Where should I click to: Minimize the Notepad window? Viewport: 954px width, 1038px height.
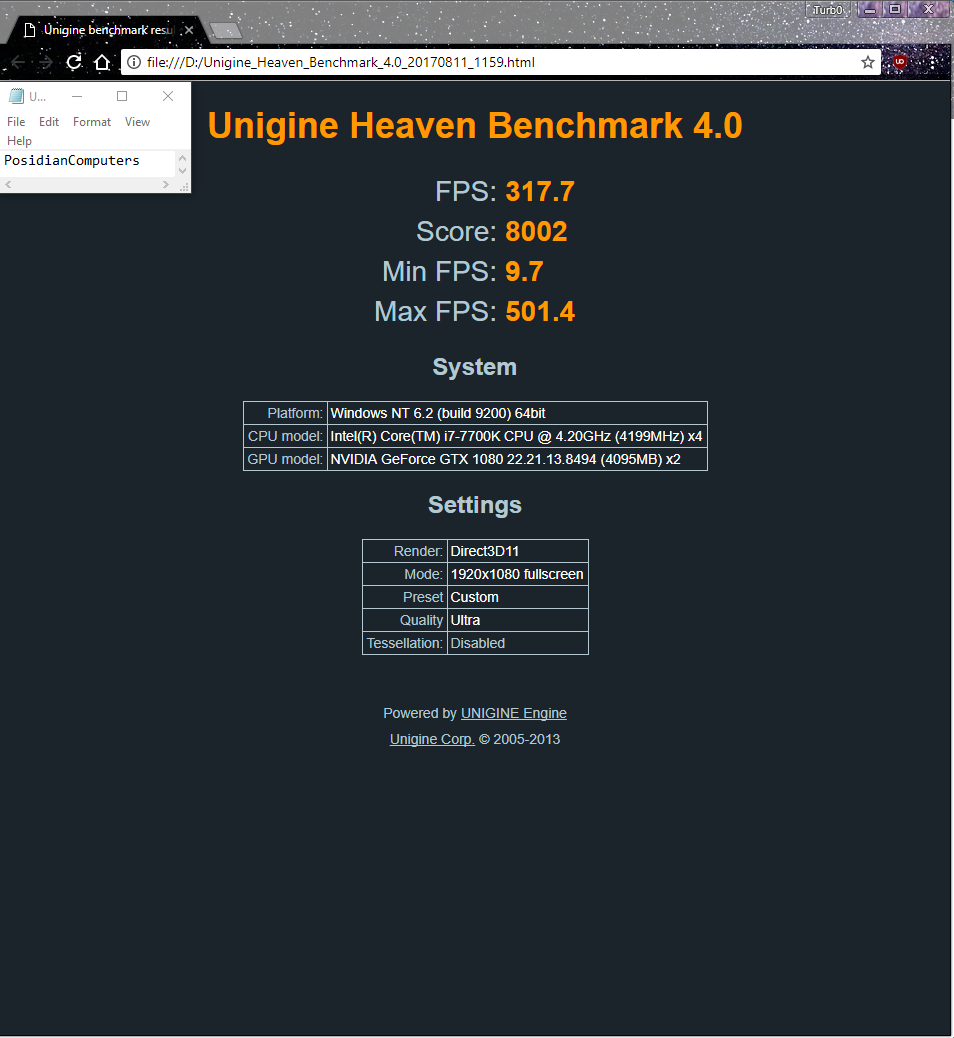click(x=77, y=96)
